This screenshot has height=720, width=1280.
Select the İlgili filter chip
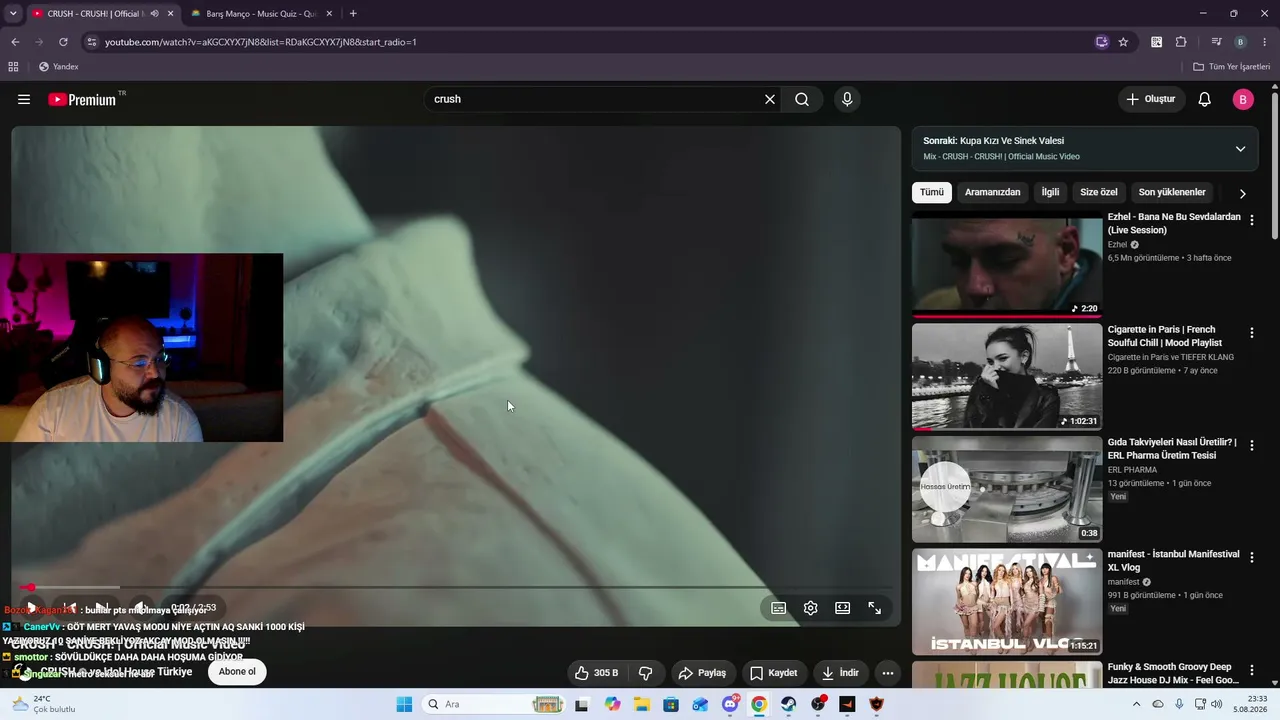click(x=1050, y=192)
